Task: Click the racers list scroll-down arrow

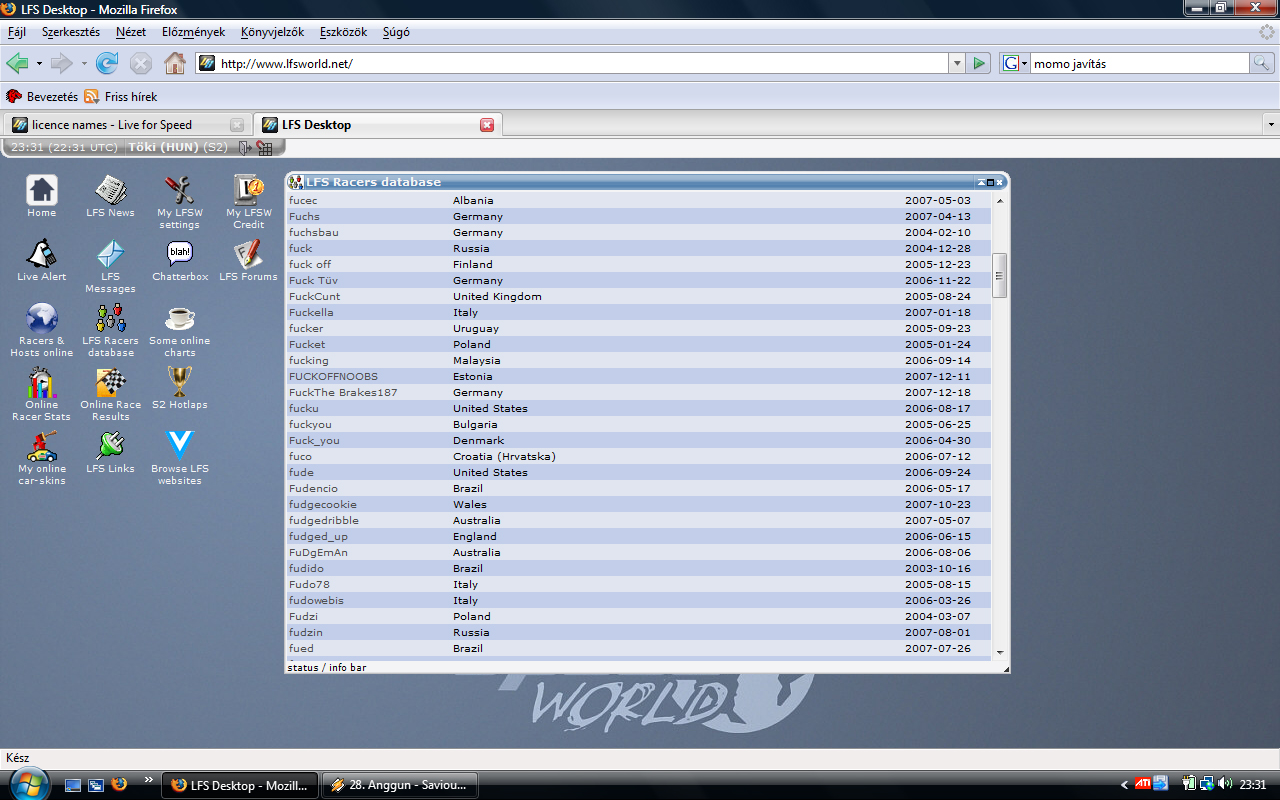Action: tap(999, 653)
